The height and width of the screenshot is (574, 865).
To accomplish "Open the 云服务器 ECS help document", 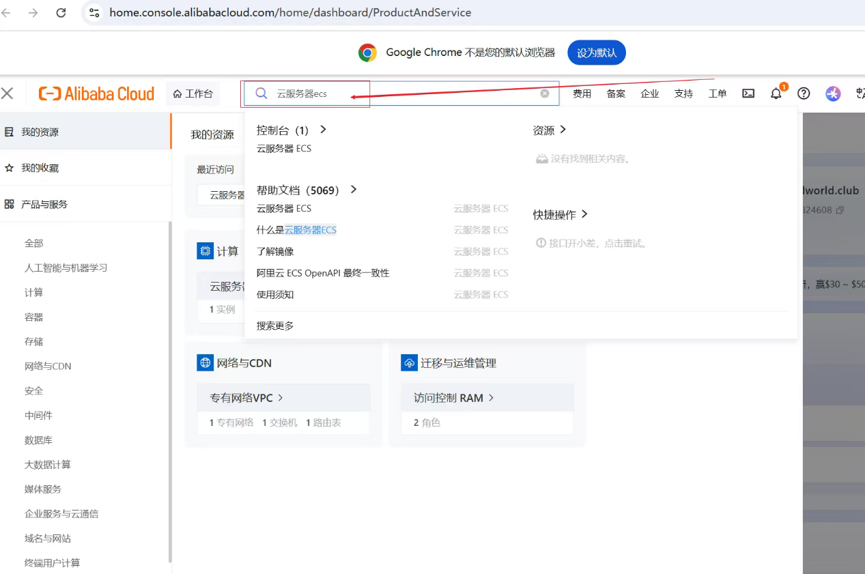I will pyautogui.click(x=284, y=209).
